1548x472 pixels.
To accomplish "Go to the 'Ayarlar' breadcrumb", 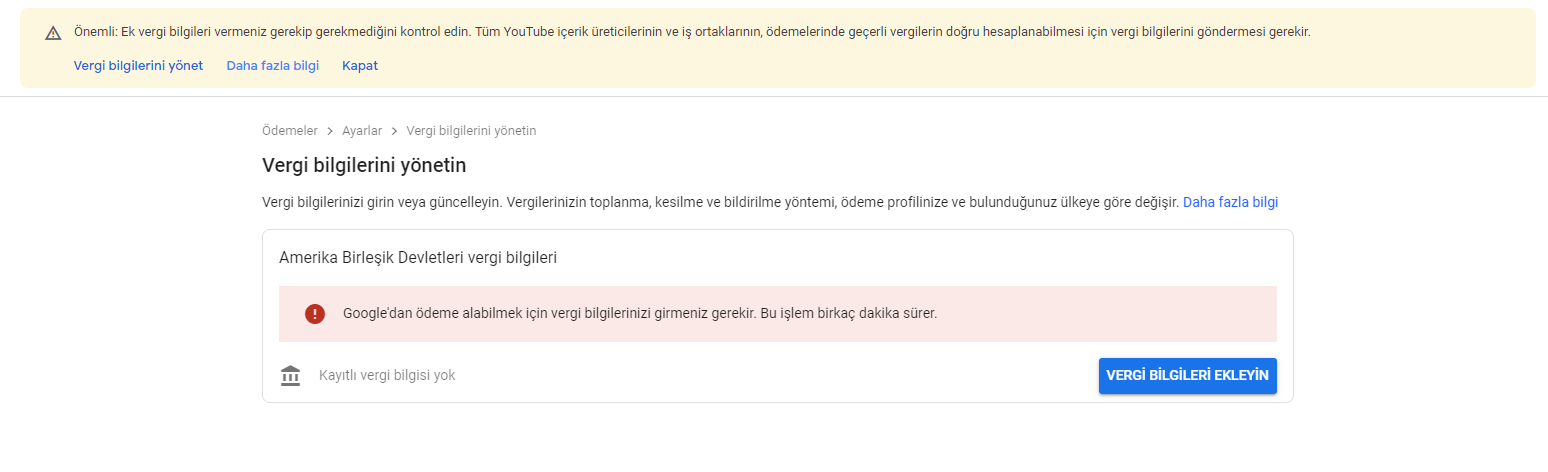I will 362,131.
